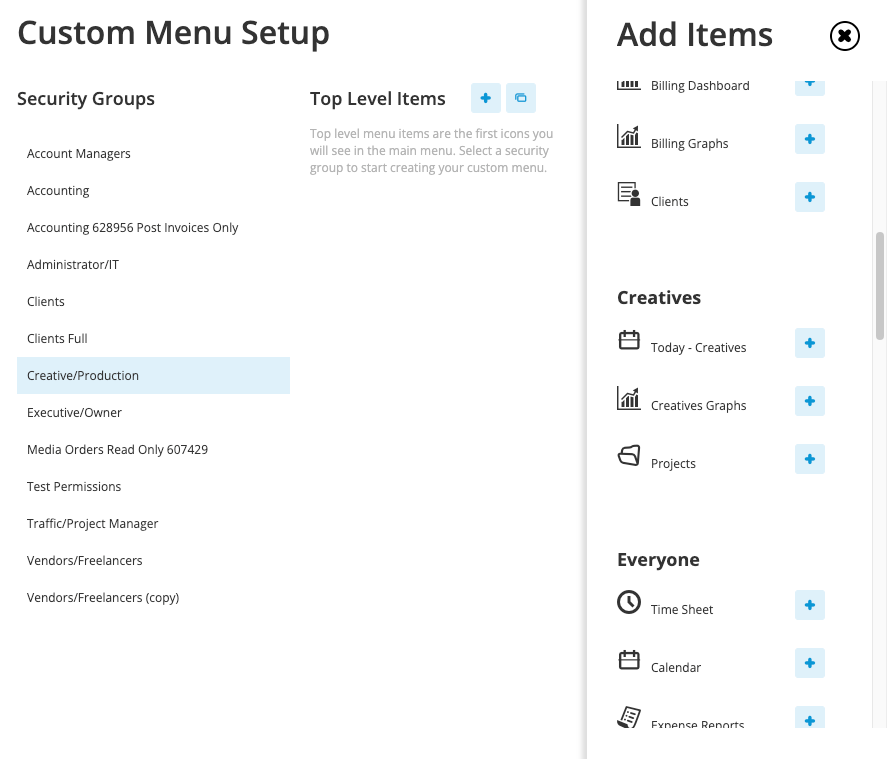This screenshot has width=887, height=759.
Task: Open the Traffic/Project Manager group
Action: click(x=153, y=524)
